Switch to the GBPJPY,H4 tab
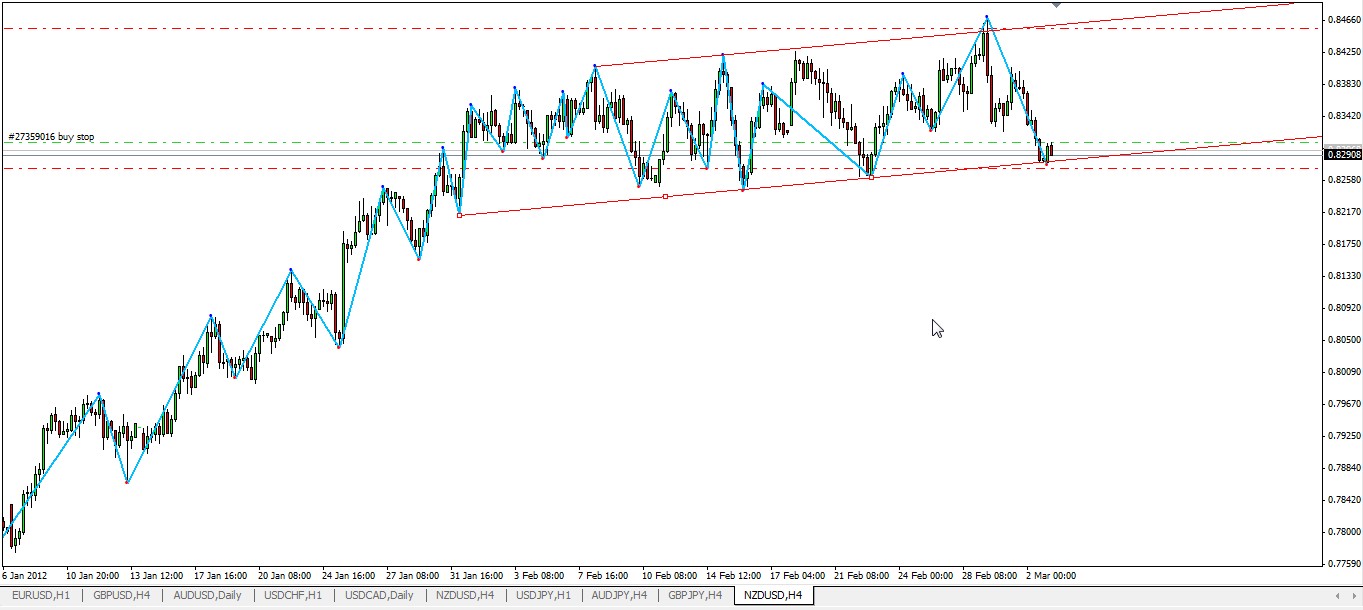 695,596
